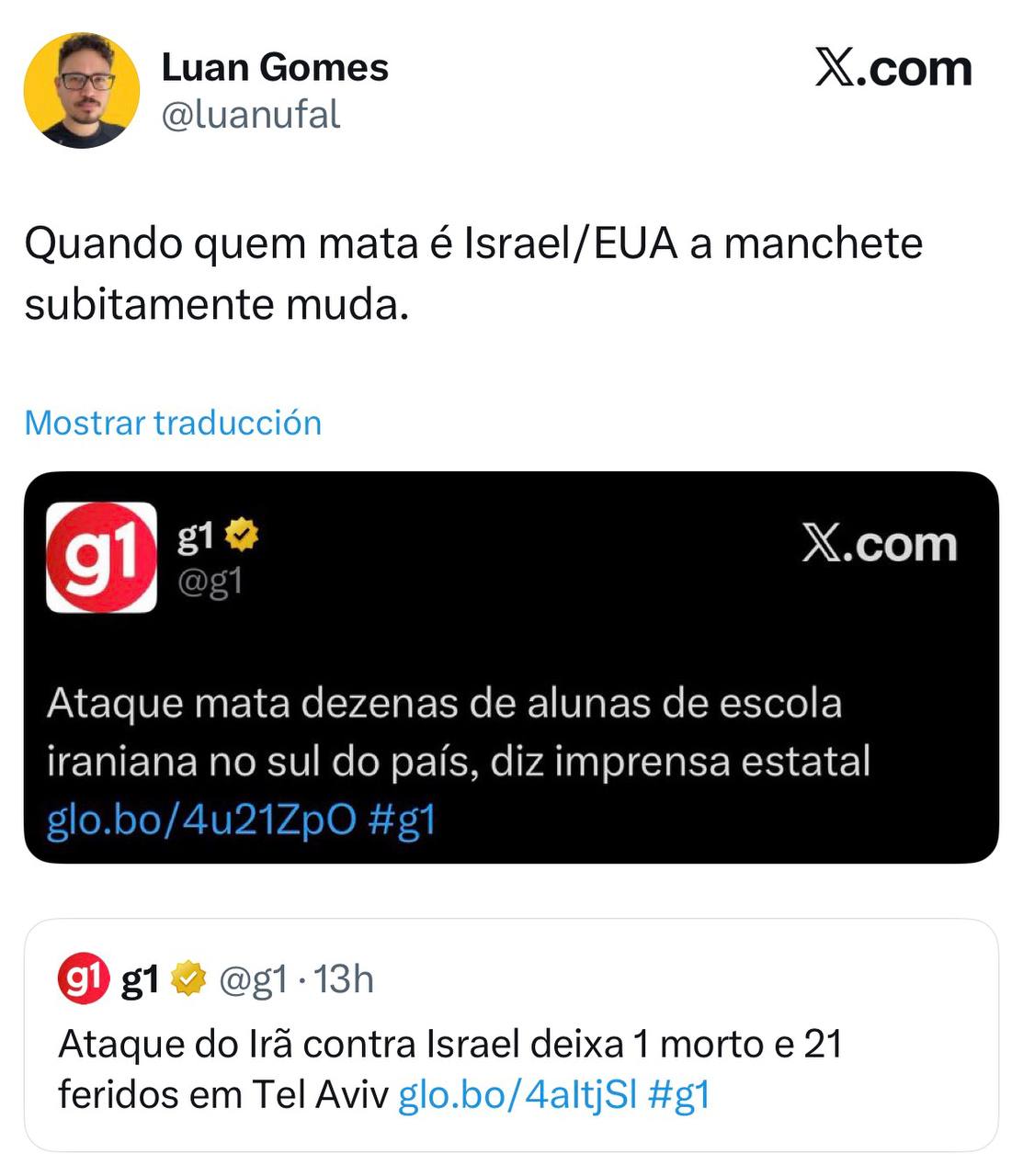Screen dimensions: 1023x1176
Task: Open the glo.bo/4u21ZpO link
Action: [x=201, y=820]
